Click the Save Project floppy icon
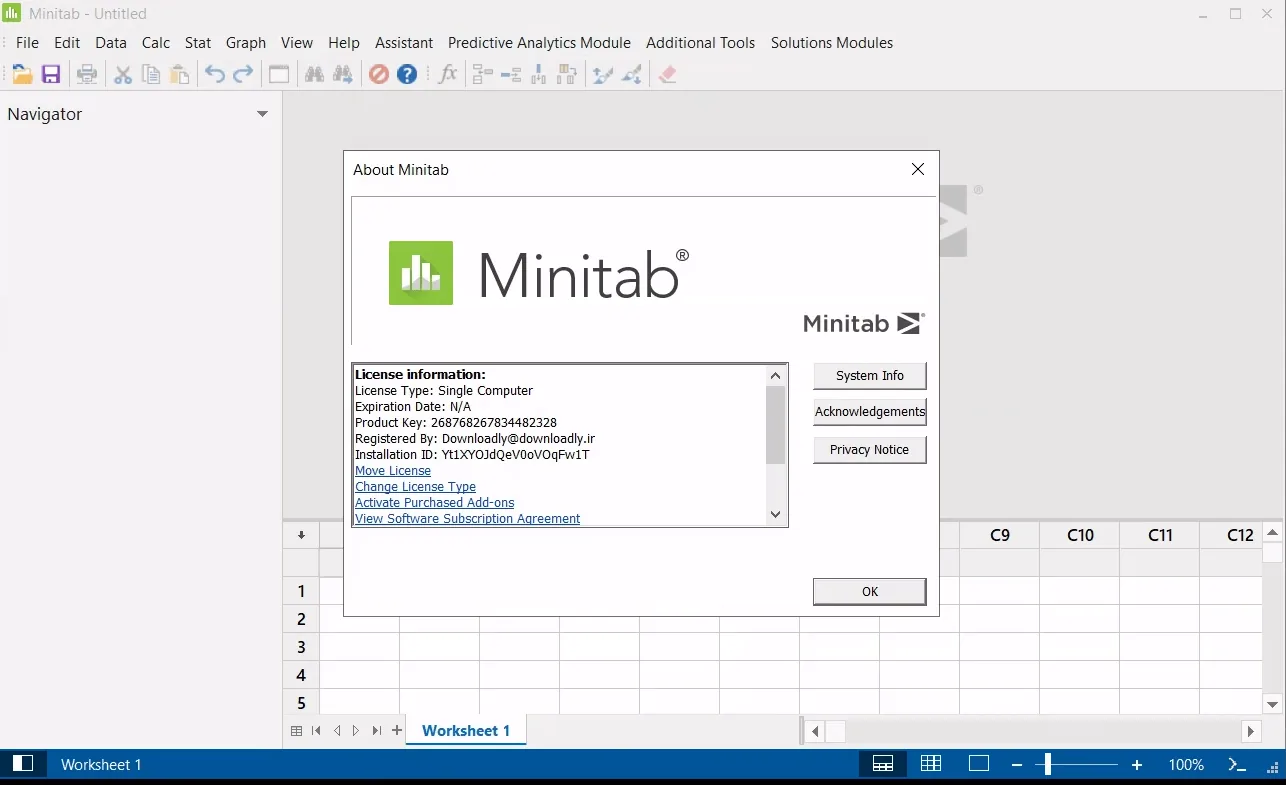 (51, 74)
